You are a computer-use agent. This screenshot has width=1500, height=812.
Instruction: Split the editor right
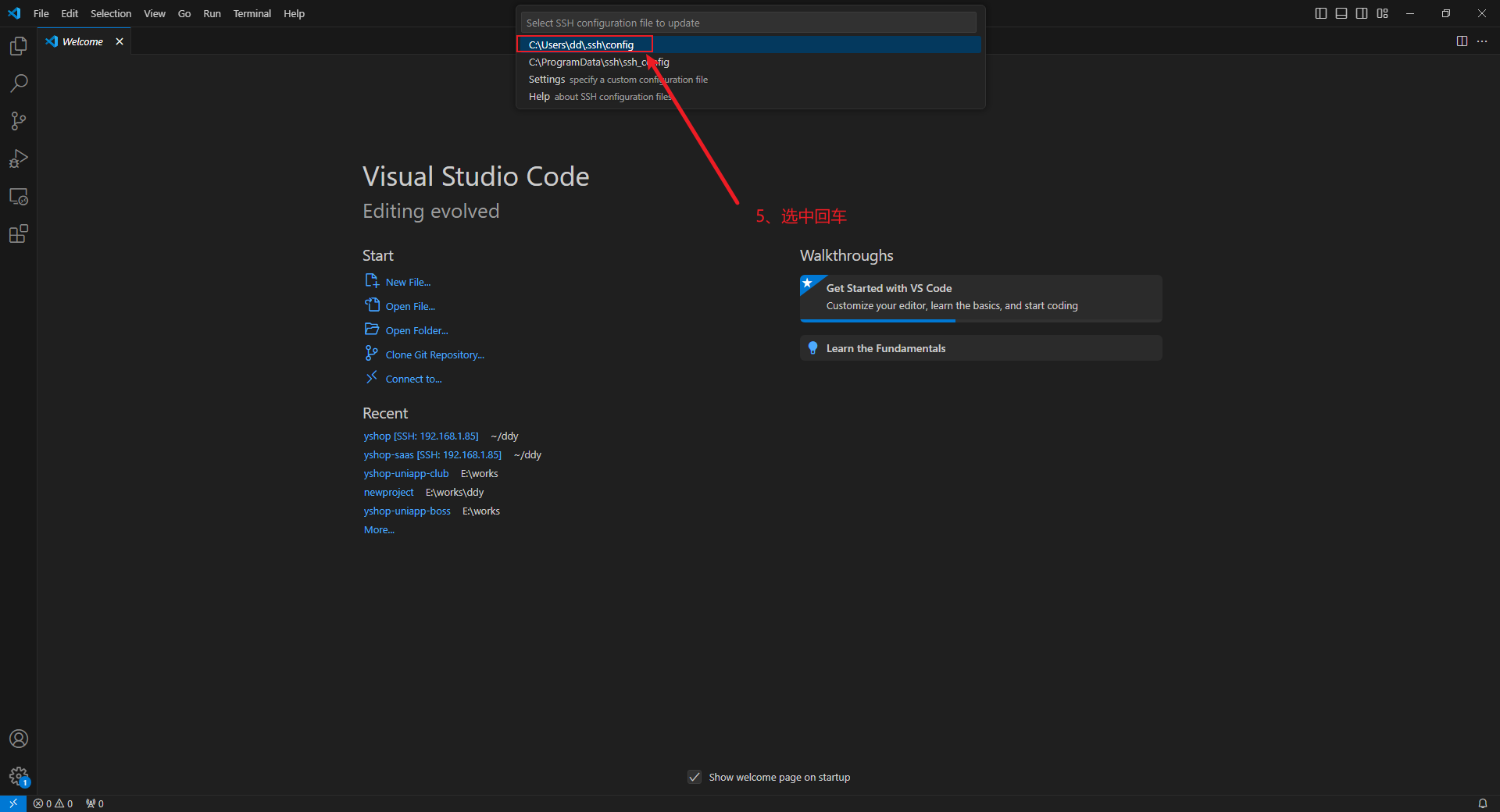click(x=1462, y=41)
